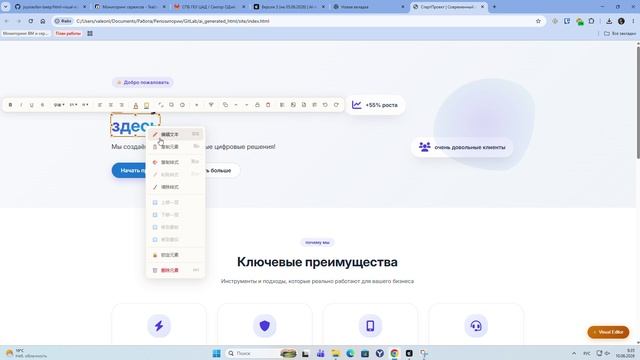The width and height of the screenshot is (640, 360).
Task: Click the '+55% роста' card
Action: click(x=375, y=105)
